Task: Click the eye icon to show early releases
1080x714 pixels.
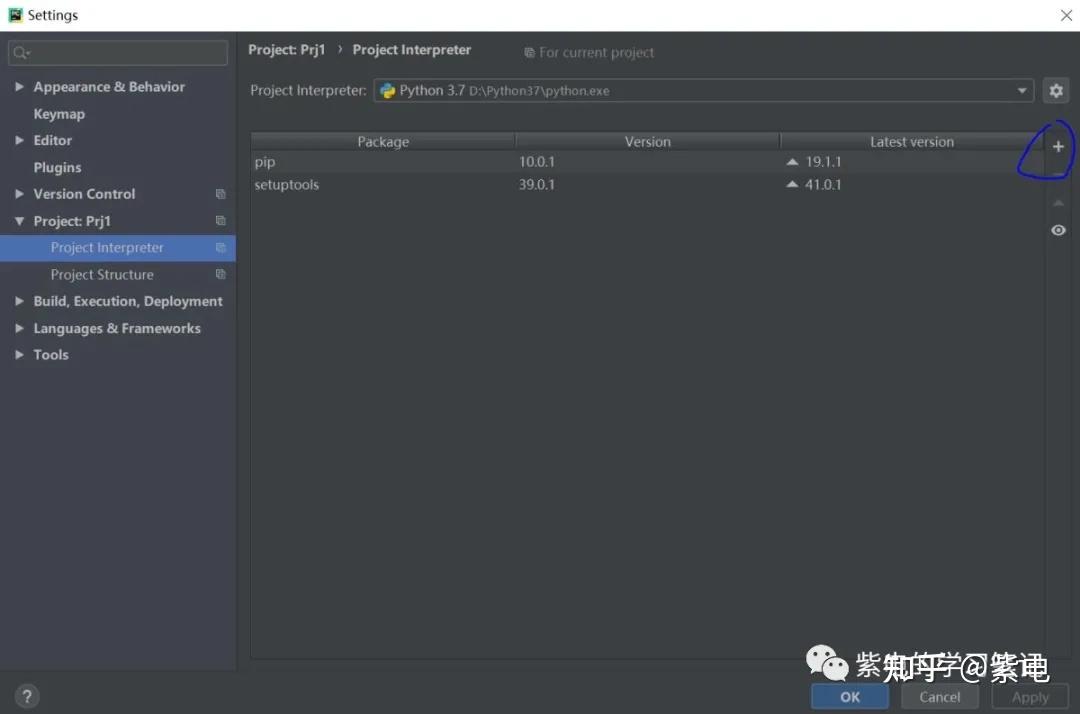Action: pyautogui.click(x=1057, y=230)
